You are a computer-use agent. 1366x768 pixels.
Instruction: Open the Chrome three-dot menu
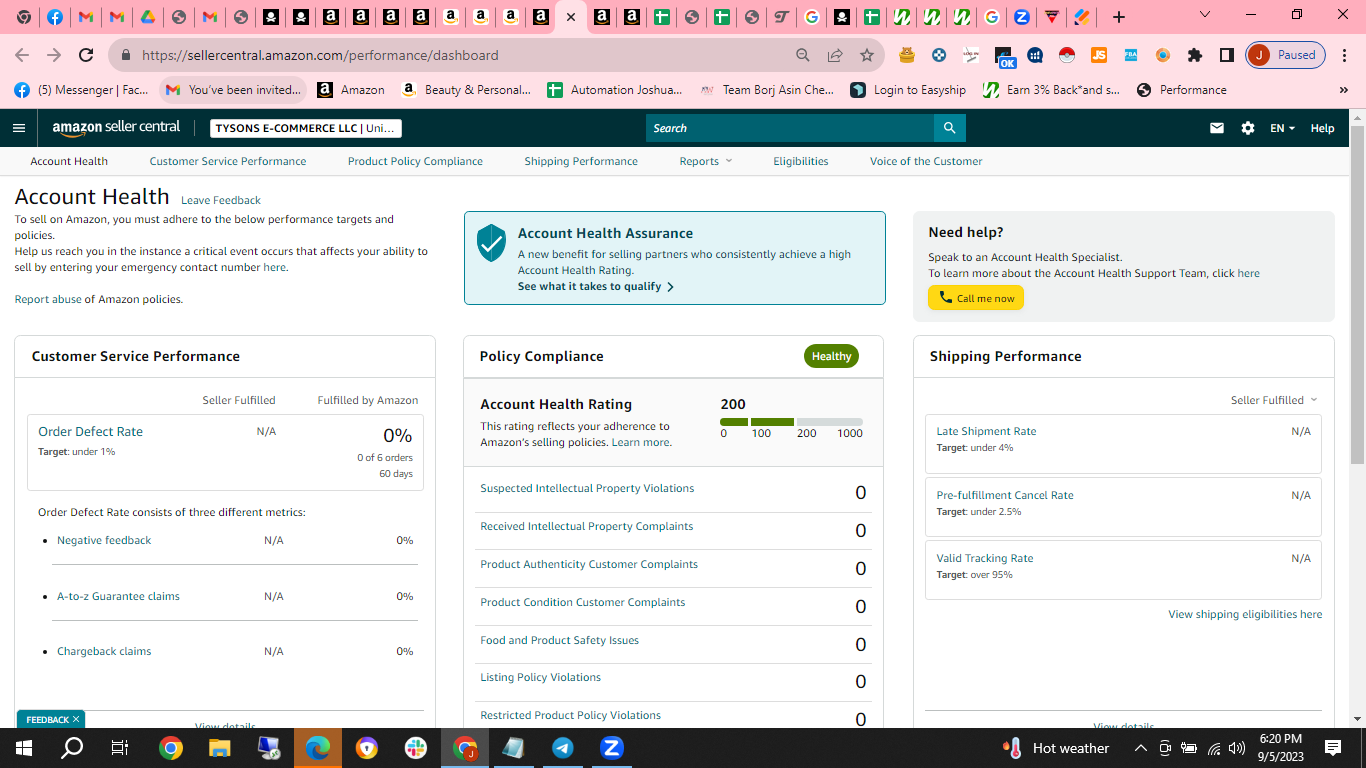pyautogui.click(x=1344, y=55)
